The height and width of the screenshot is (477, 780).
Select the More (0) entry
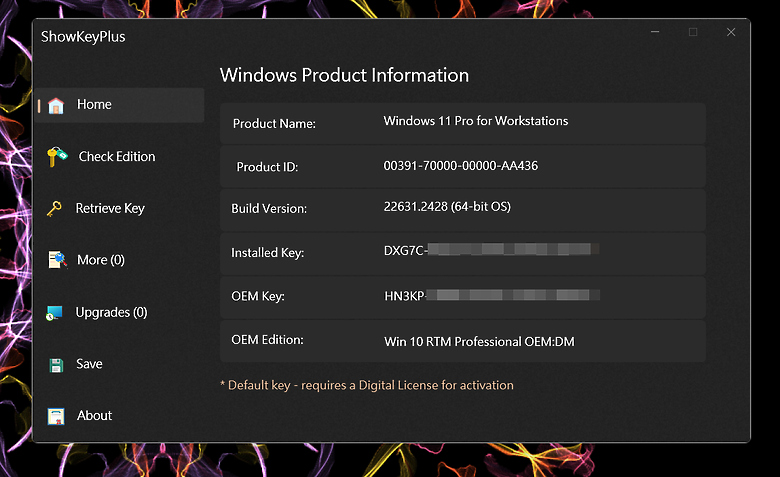[x=101, y=260]
